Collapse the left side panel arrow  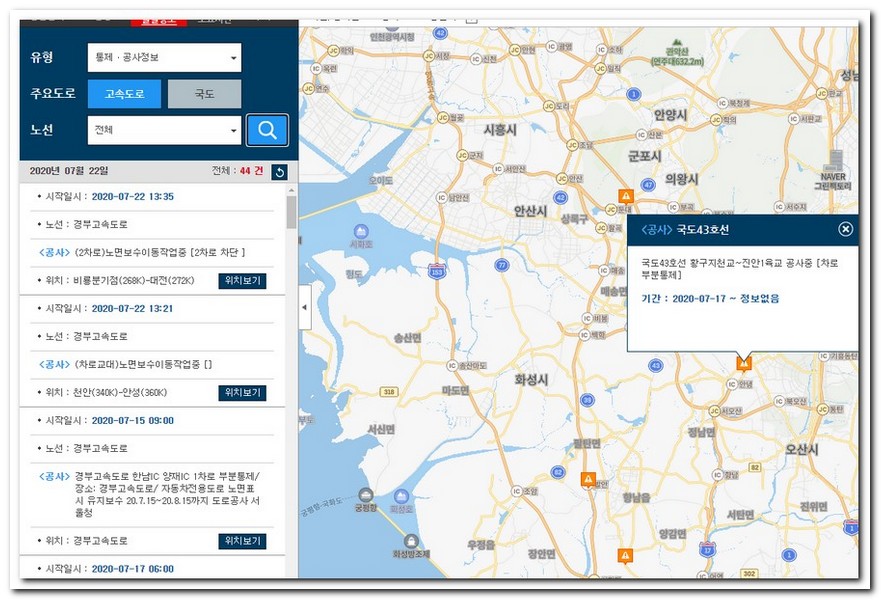[304, 308]
